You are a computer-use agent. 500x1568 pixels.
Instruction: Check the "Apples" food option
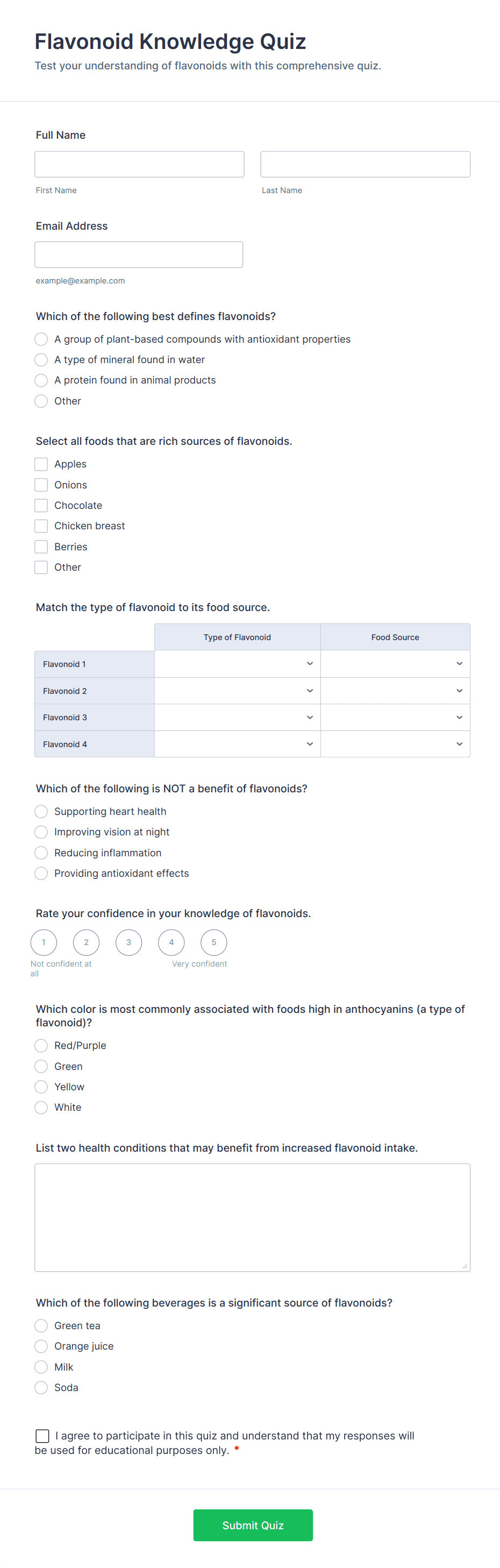(x=41, y=464)
